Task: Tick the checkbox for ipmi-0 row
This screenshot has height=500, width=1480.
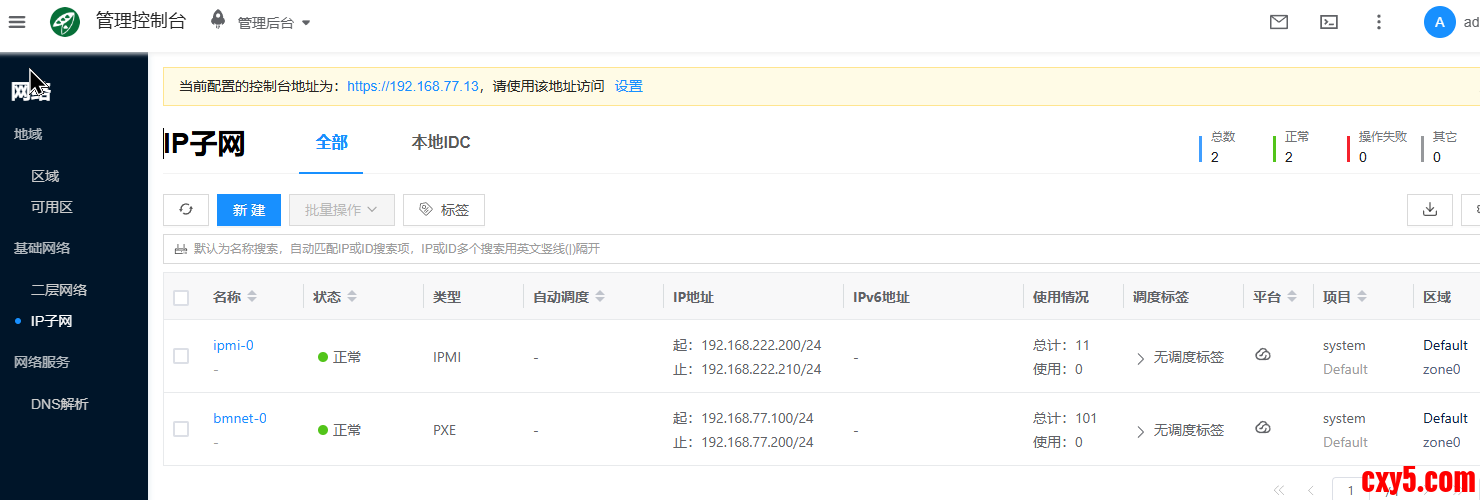Action: point(181,356)
